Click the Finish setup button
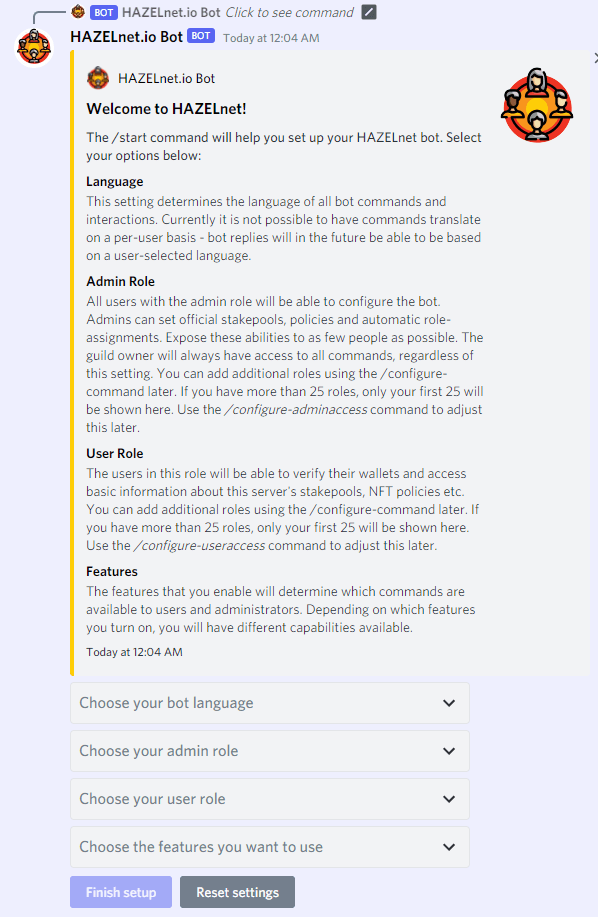The height and width of the screenshot is (917, 598). 121,892
